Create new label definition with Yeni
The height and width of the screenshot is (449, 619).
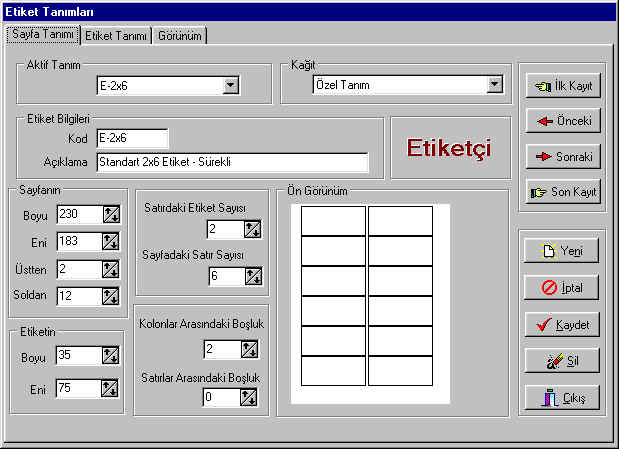pos(563,251)
